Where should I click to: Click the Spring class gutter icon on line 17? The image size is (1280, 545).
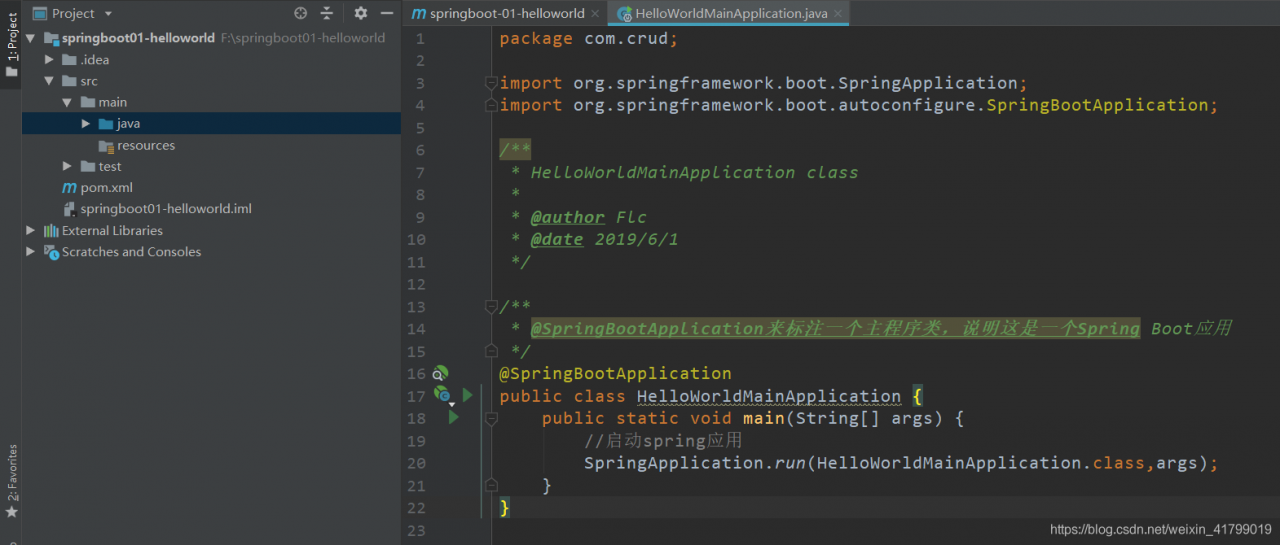[441, 395]
